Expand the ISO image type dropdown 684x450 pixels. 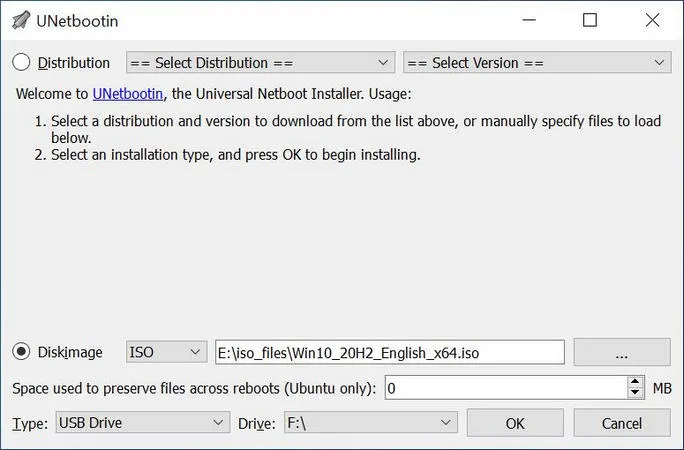click(166, 352)
